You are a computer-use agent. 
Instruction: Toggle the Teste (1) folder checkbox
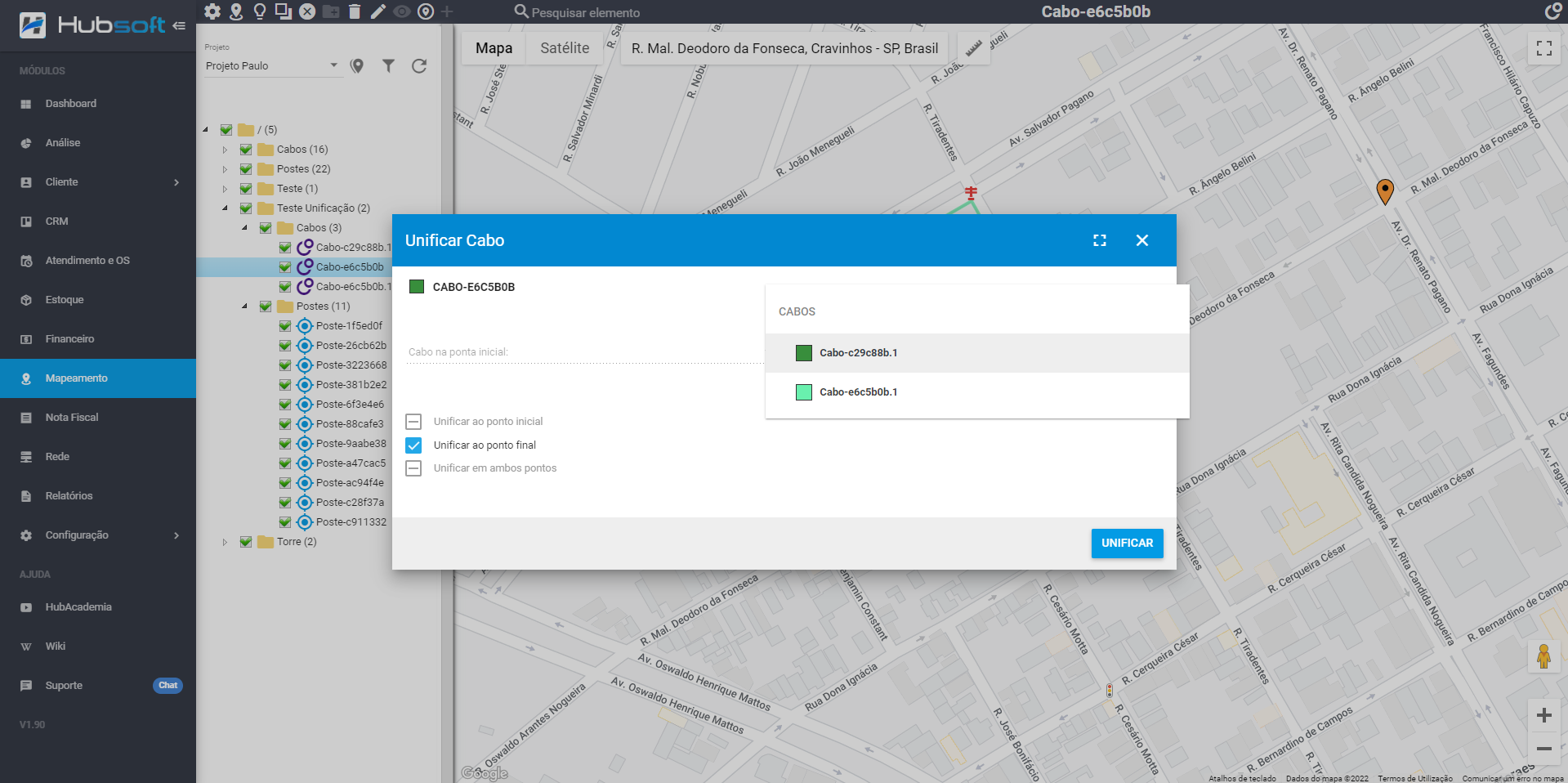246,189
